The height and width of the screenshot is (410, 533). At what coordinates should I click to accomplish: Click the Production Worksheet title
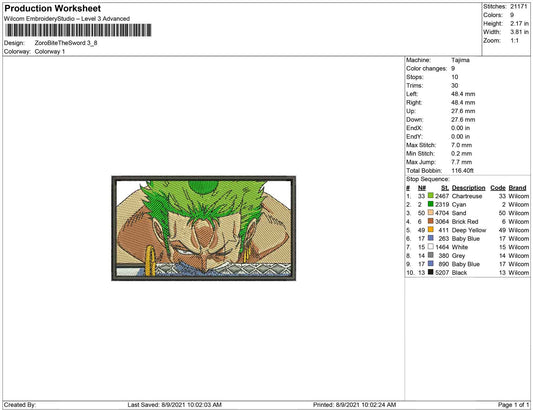click(52, 8)
